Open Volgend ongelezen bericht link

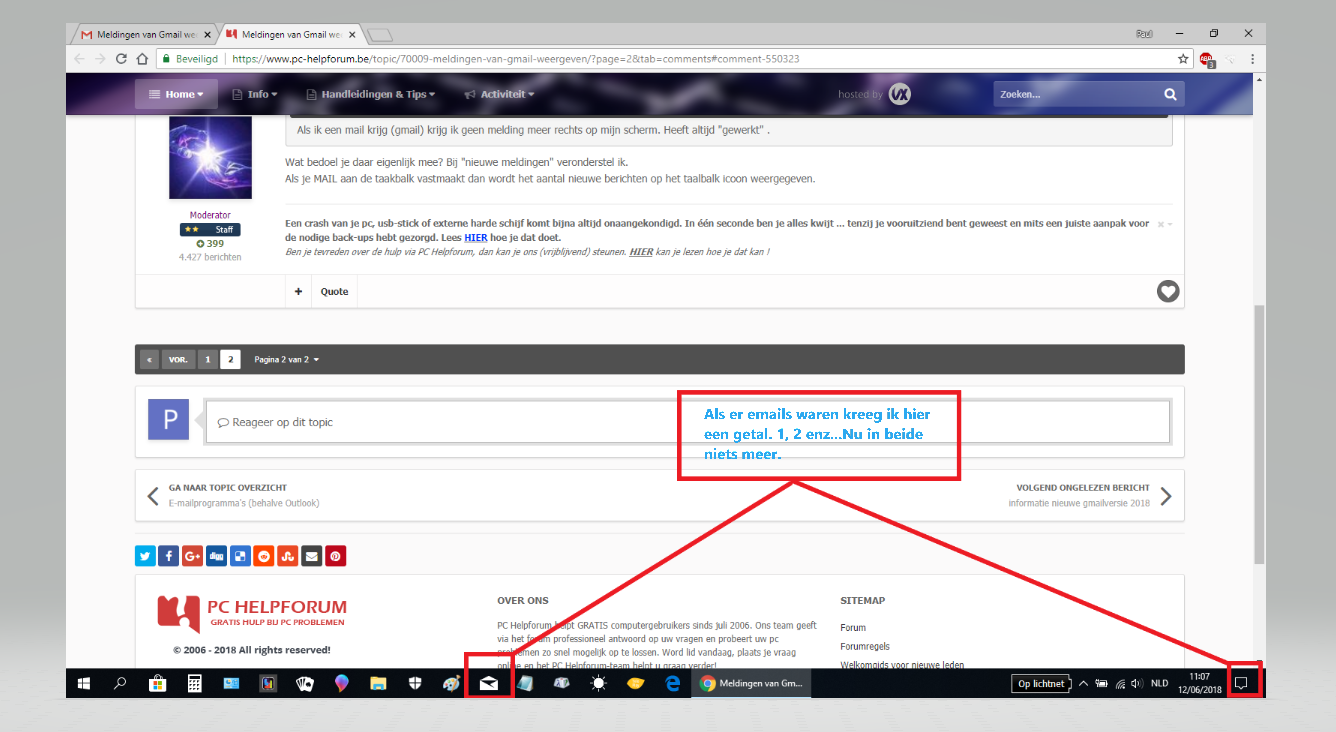point(1083,488)
